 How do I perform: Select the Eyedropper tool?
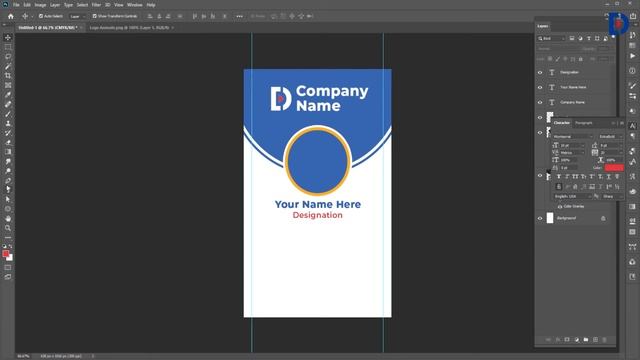[8, 95]
